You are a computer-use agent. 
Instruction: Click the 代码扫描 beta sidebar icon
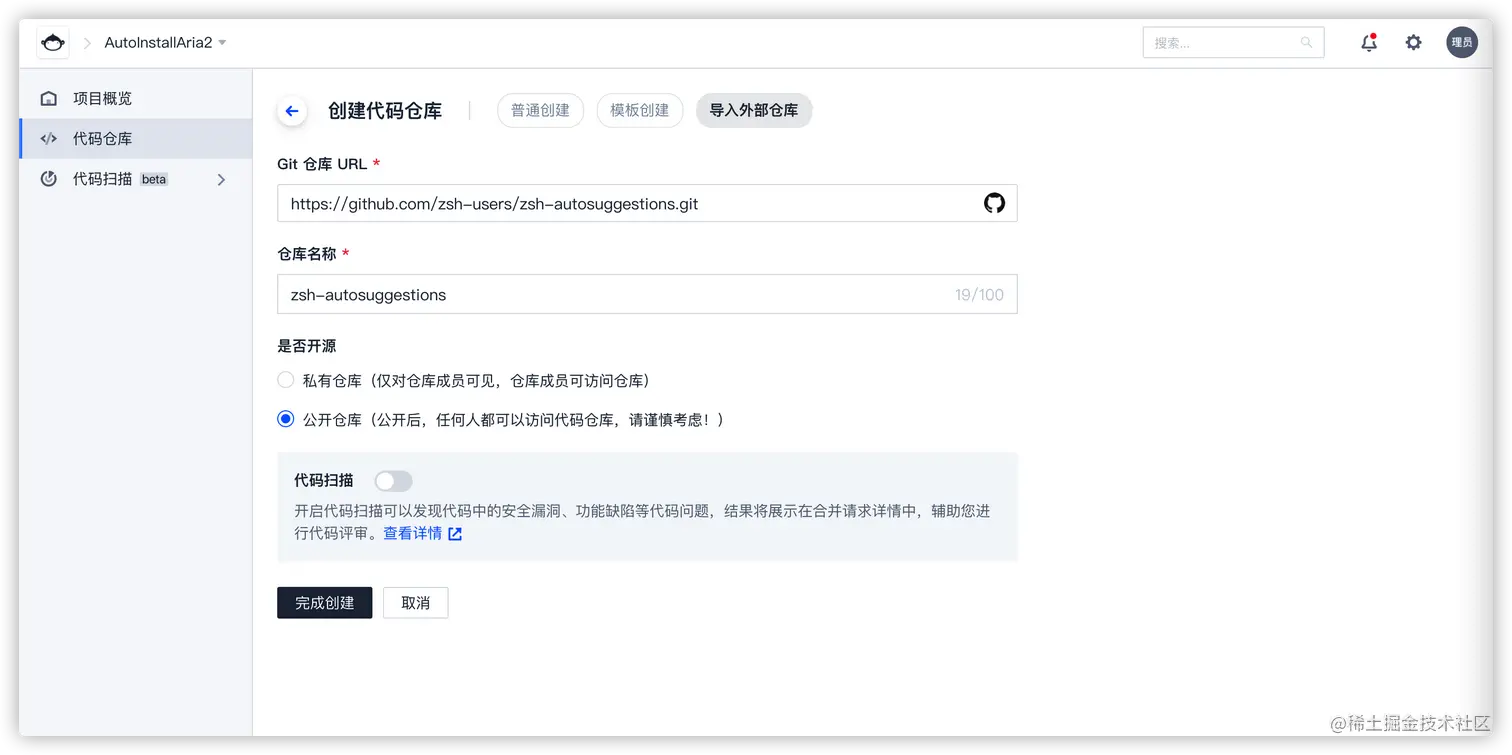(48, 179)
